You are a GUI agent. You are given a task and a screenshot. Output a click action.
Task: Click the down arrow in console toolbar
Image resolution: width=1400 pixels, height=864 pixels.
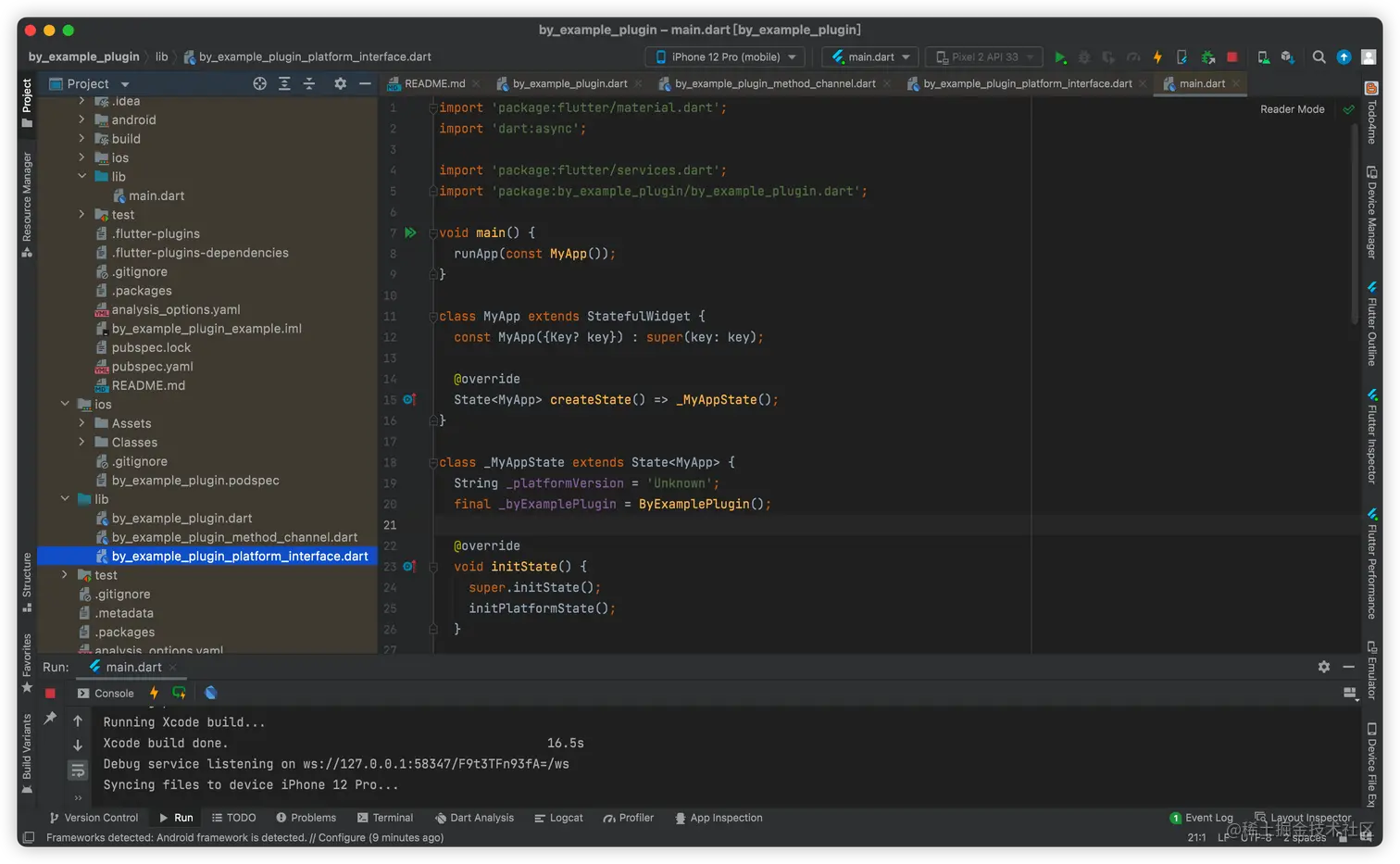pos(78,745)
